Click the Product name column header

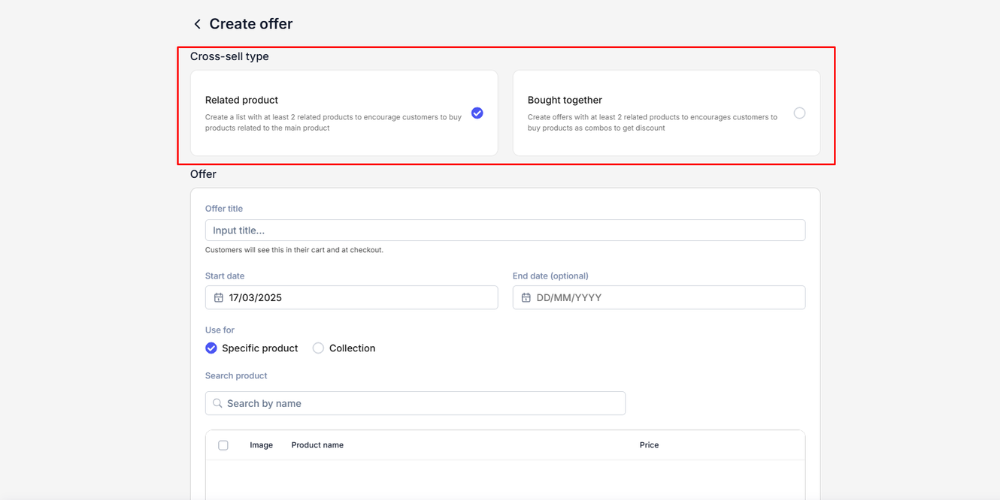(x=318, y=445)
